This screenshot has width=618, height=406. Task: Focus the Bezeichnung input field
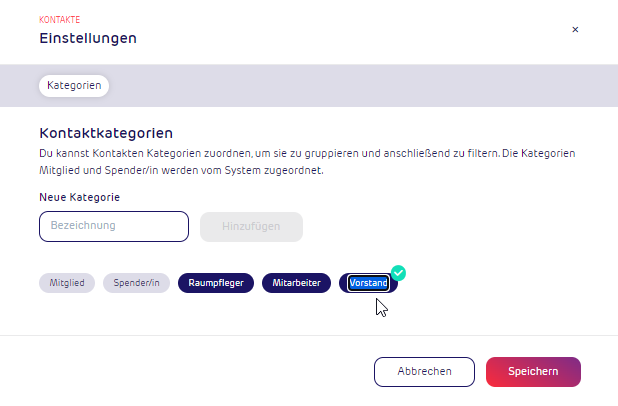tap(114, 226)
